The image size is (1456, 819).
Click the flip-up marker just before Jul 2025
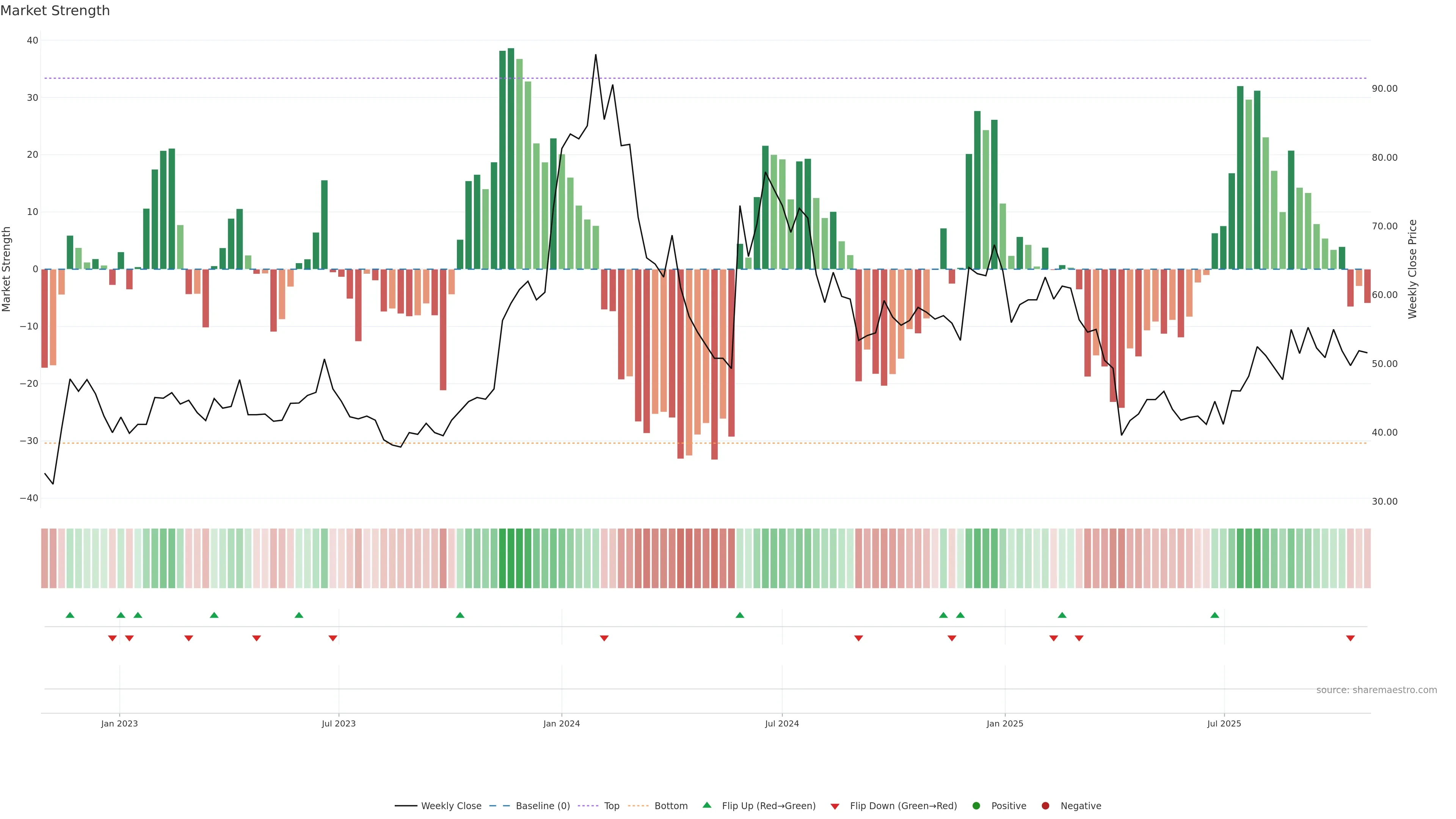tap(1214, 615)
